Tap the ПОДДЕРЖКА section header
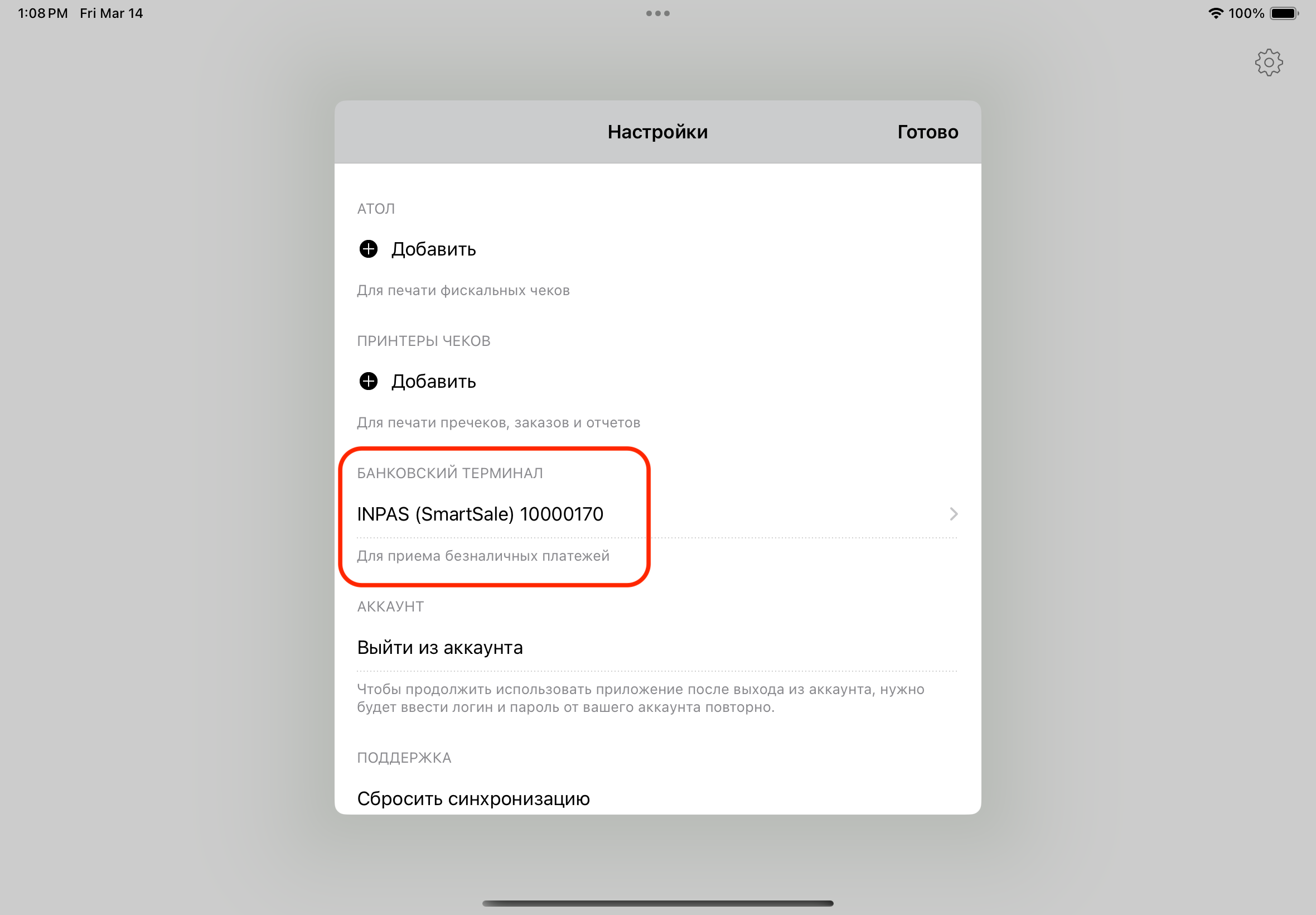Viewport: 1316px width, 915px height. click(x=404, y=758)
